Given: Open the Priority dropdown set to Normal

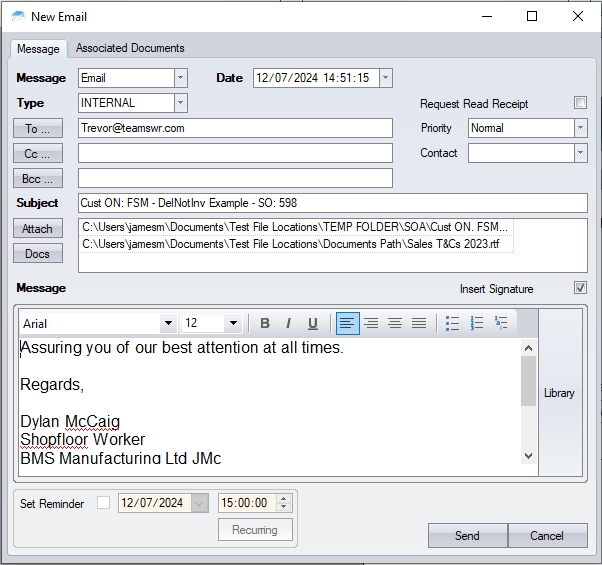Looking at the screenshot, I should pyautogui.click(x=580, y=128).
